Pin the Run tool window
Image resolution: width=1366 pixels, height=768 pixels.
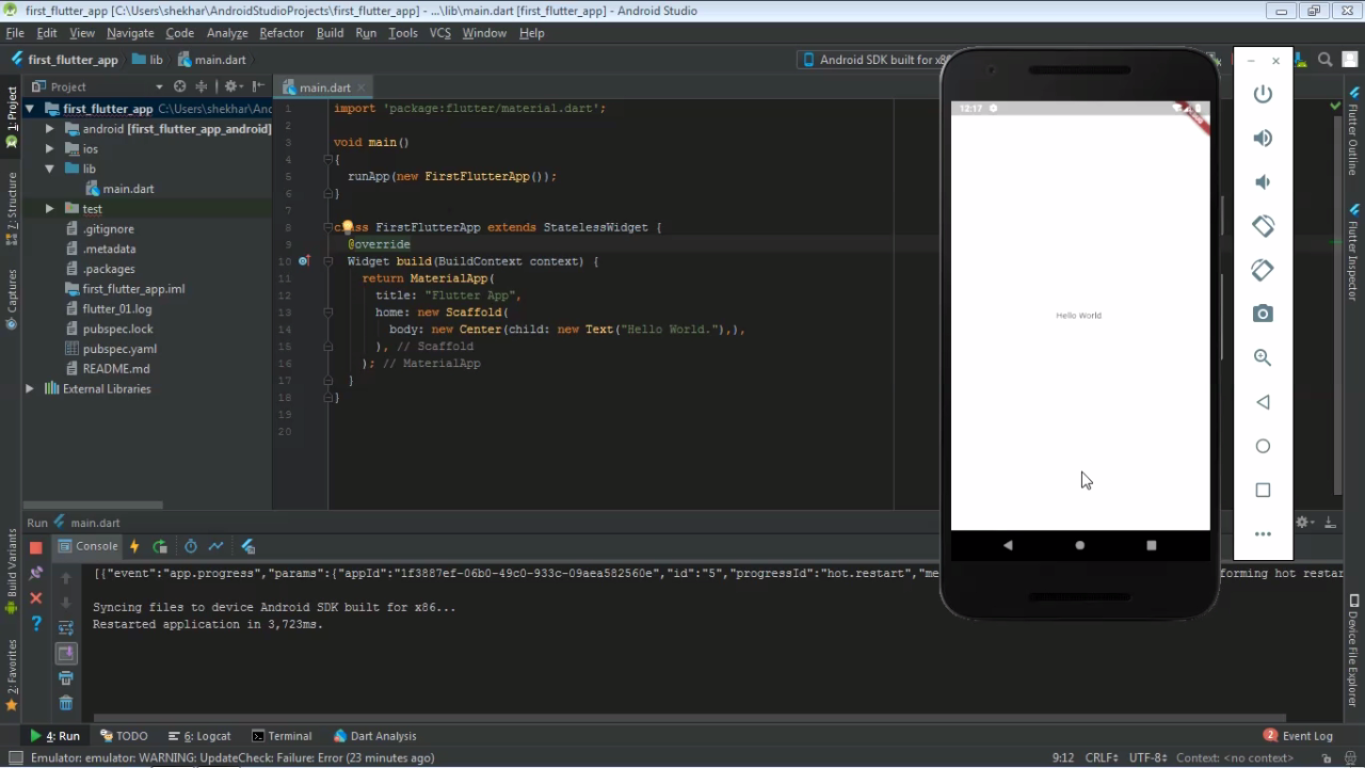pyautogui.click(x=36, y=572)
